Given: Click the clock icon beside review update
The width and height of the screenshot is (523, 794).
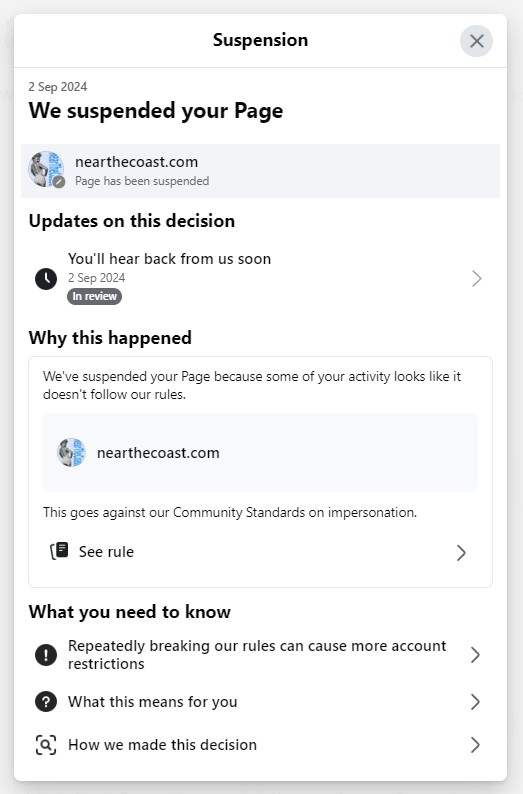Looking at the screenshot, I should click(46, 279).
